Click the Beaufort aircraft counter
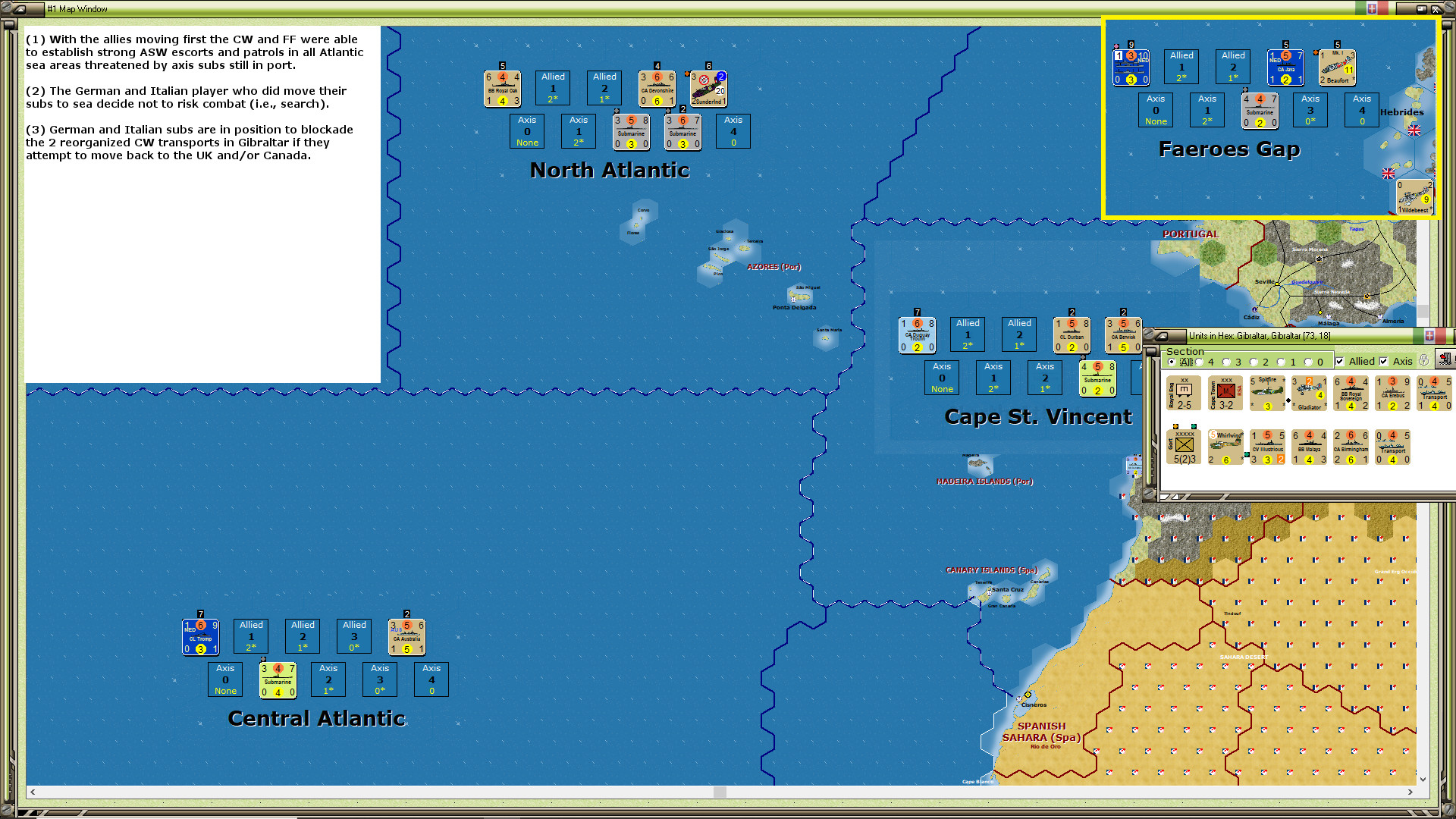Image resolution: width=1456 pixels, height=819 pixels. tap(1337, 67)
